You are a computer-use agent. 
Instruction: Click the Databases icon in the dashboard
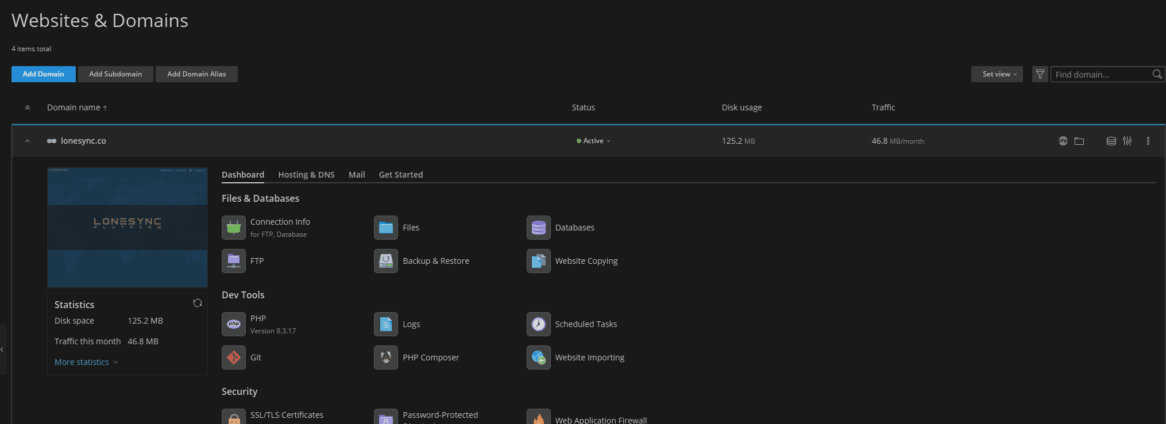(x=539, y=227)
